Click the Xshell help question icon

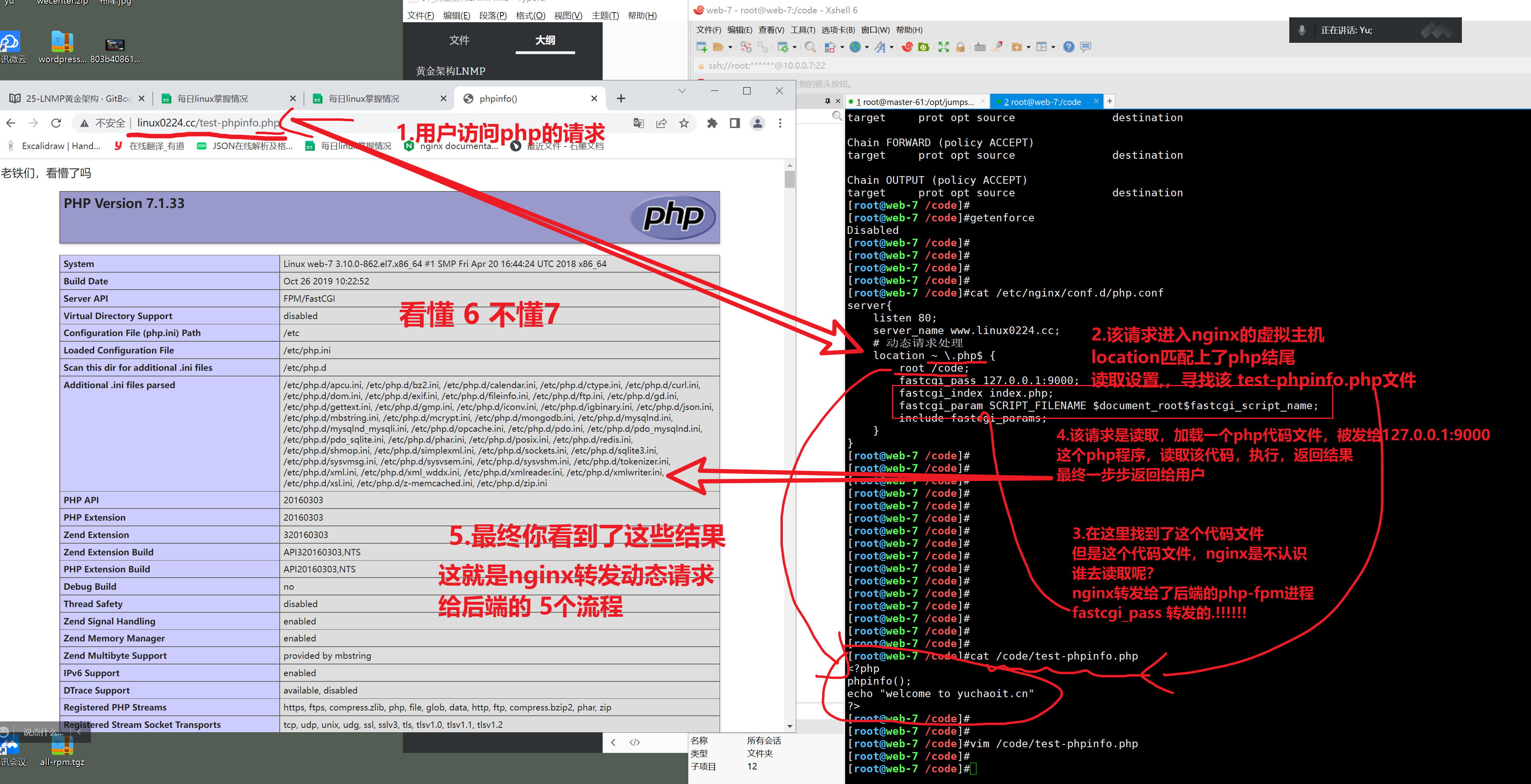(x=1068, y=47)
